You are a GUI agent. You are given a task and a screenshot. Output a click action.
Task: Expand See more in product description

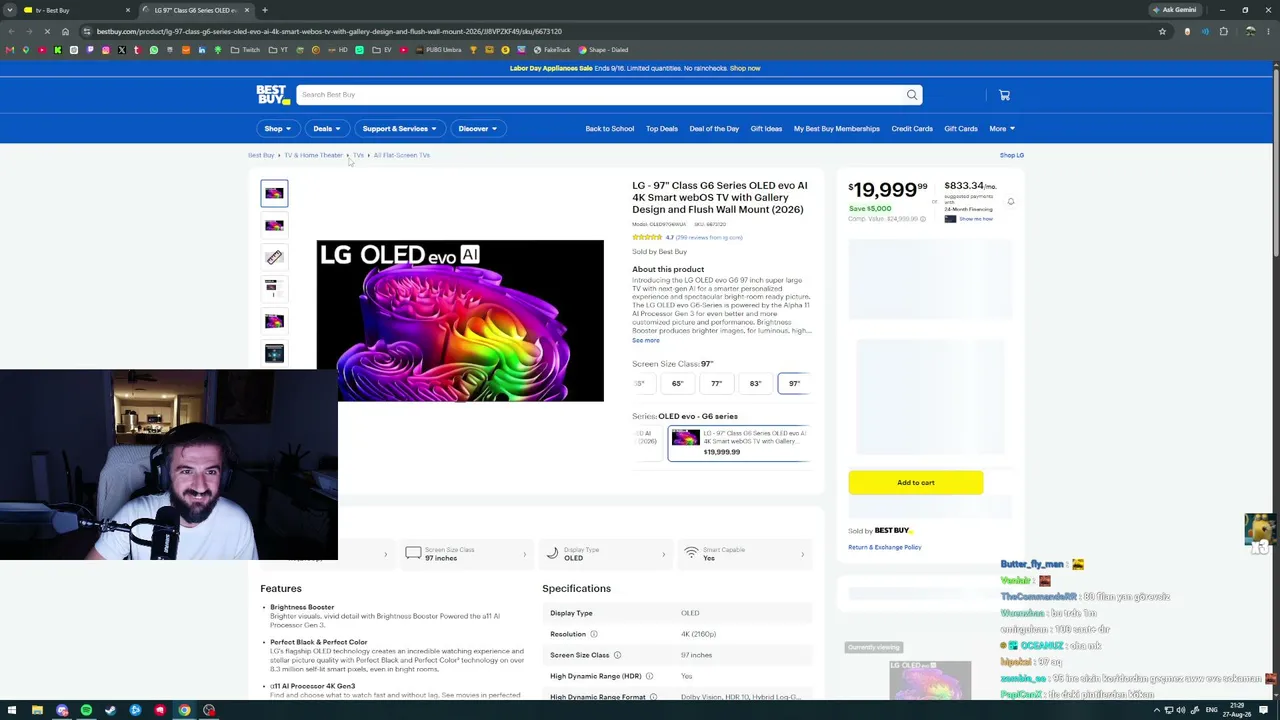click(646, 341)
